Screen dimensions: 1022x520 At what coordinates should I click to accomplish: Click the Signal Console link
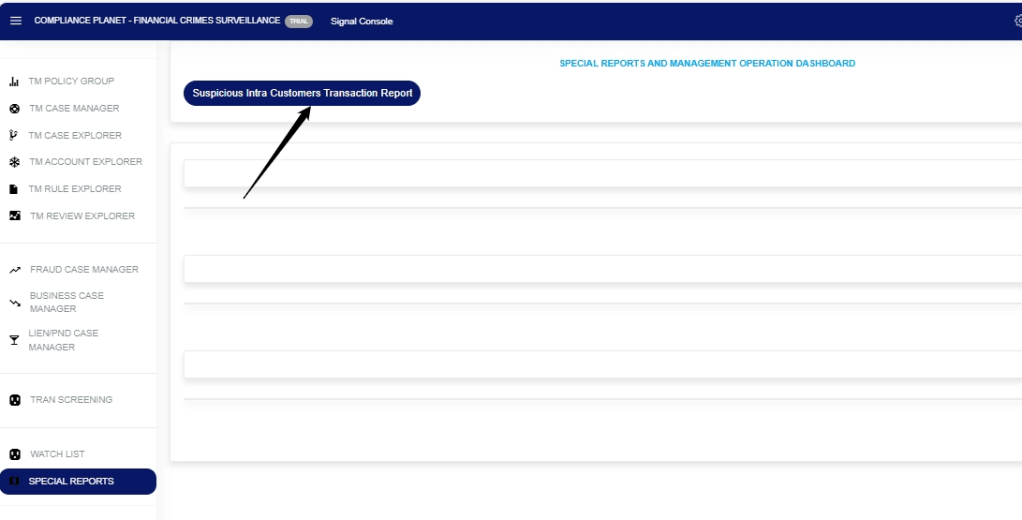(361, 21)
